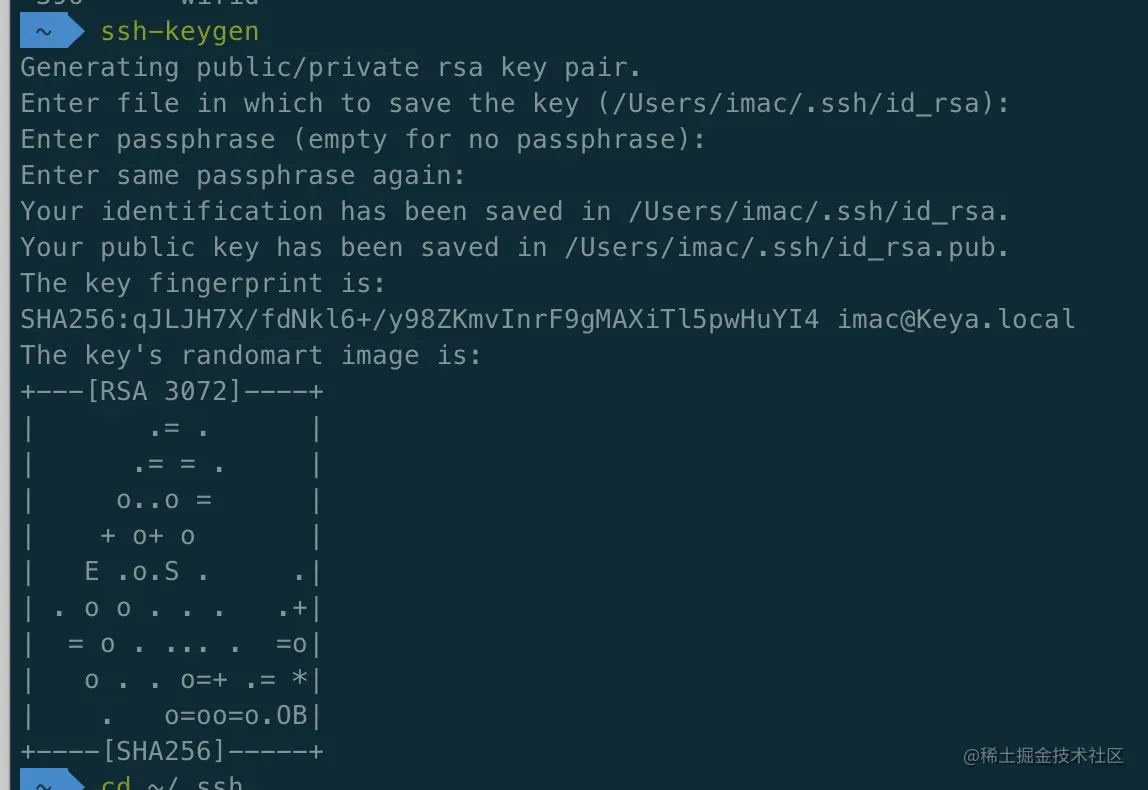1148x790 pixels.
Task: Click 'The key fingerprint is:' line
Action: click(x=203, y=283)
